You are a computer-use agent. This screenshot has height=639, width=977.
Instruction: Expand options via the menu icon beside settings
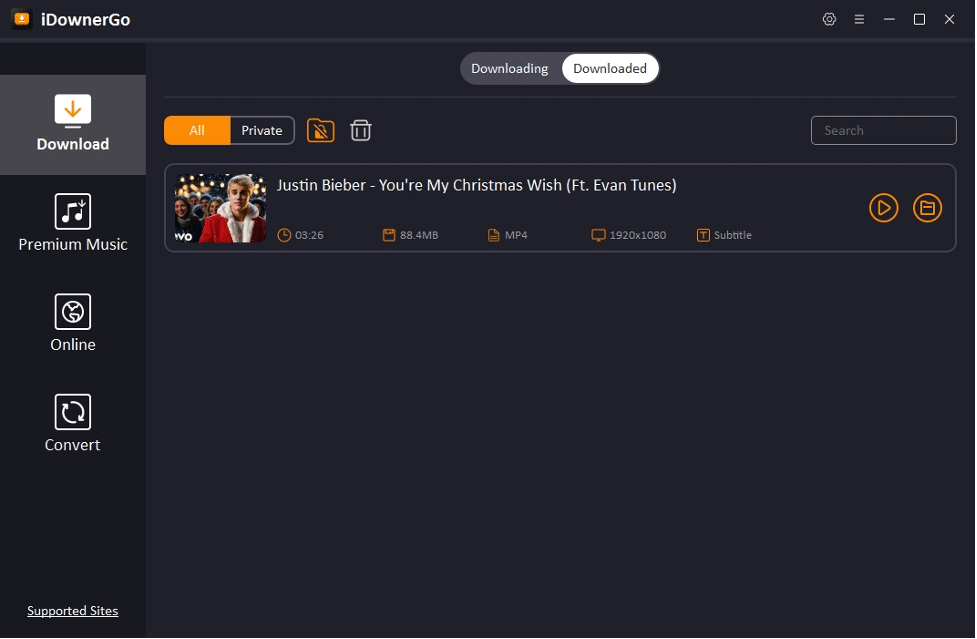click(859, 18)
